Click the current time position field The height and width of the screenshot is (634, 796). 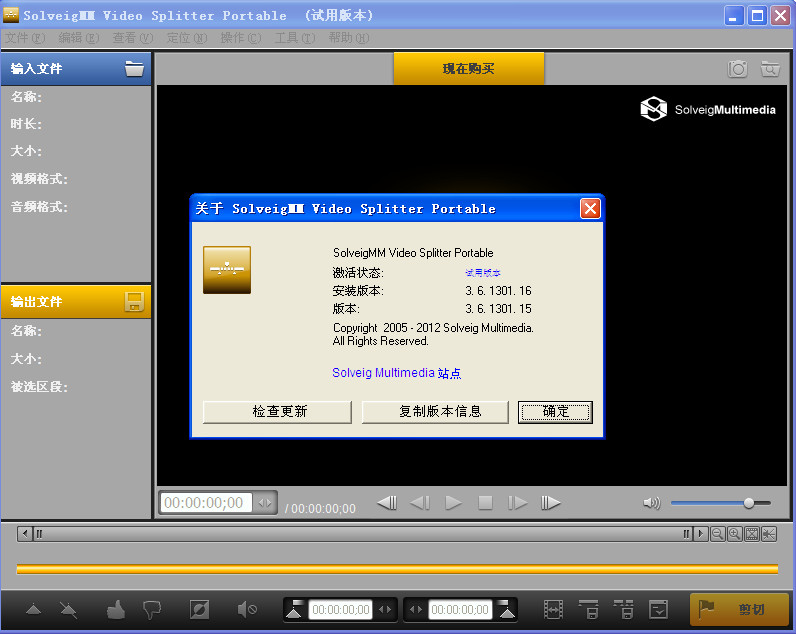point(206,503)
